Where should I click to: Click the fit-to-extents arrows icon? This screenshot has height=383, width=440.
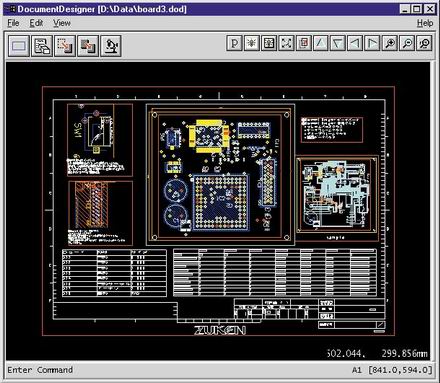click(x=286, y=43)
